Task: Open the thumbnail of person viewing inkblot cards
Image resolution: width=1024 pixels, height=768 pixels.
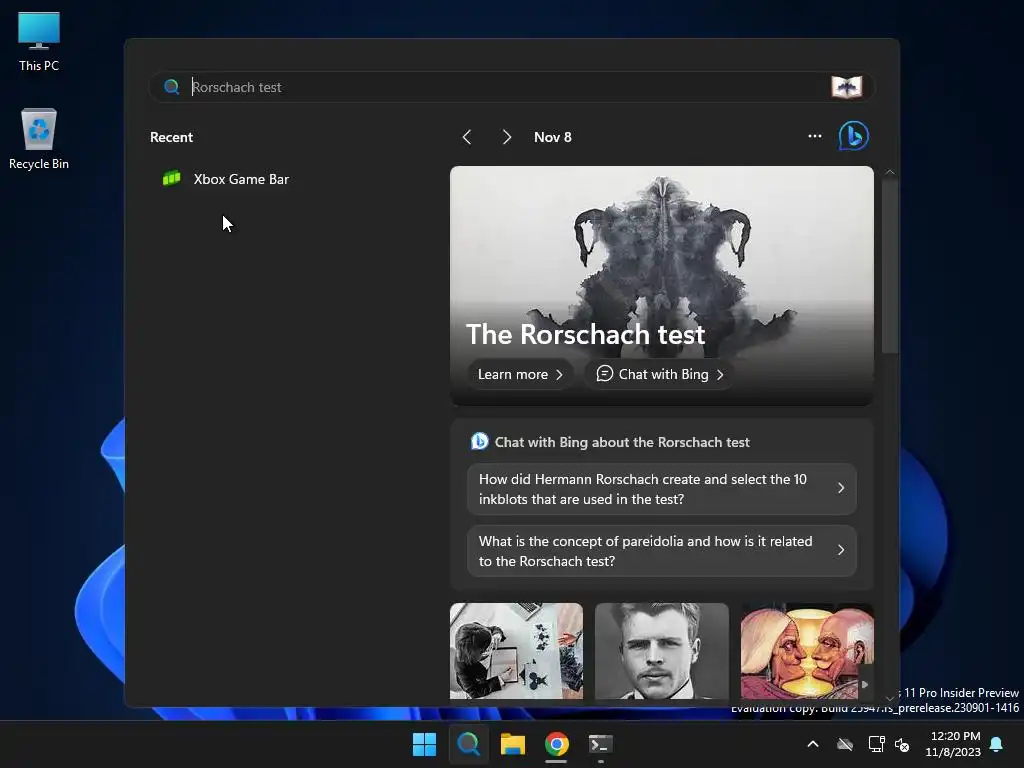Action: coord(517,651)
